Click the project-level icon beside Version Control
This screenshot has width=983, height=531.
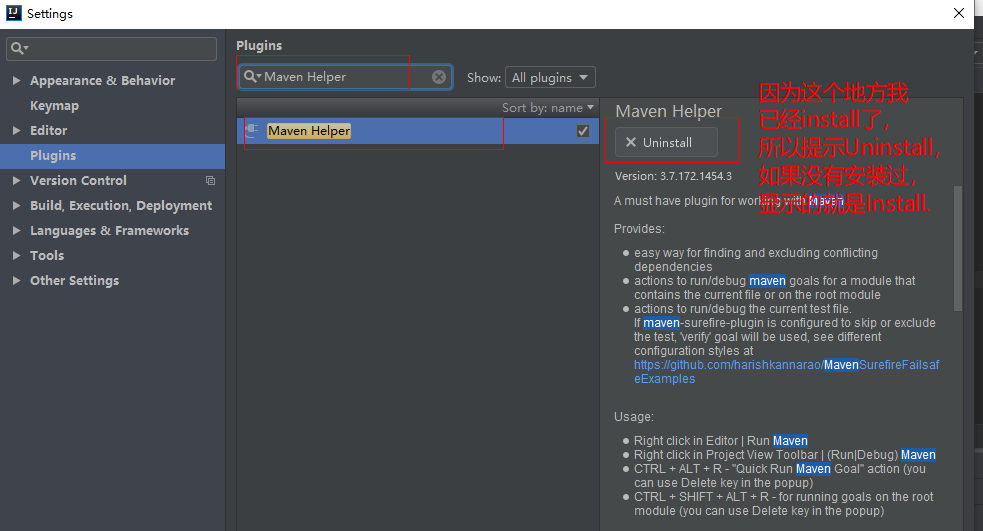210,181
